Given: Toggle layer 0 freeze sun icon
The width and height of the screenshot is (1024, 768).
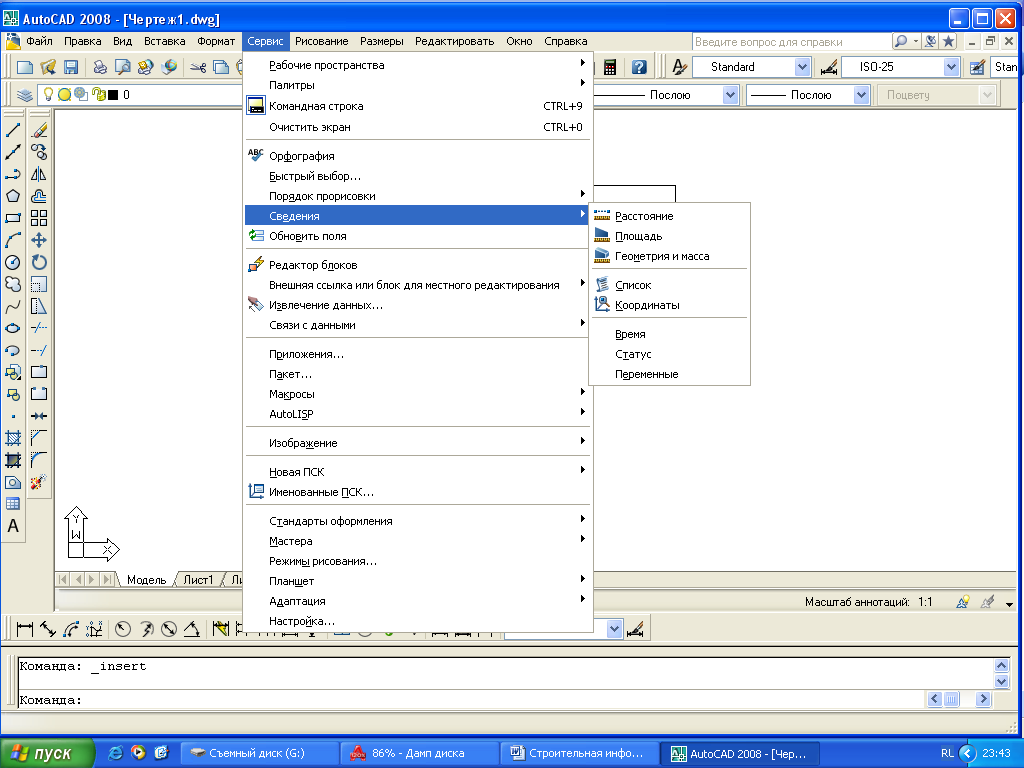Looking at the screenshot, I should (64, 95).
